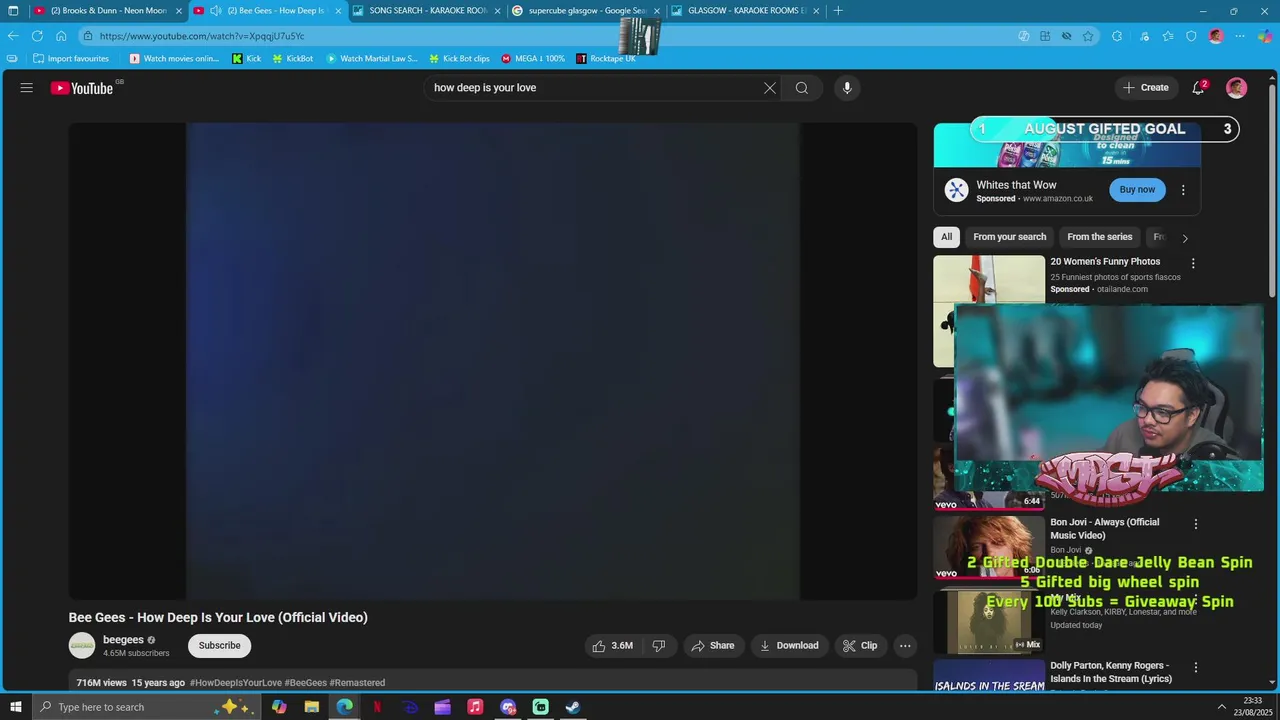Select the From the series chip

click(1100, 237)
